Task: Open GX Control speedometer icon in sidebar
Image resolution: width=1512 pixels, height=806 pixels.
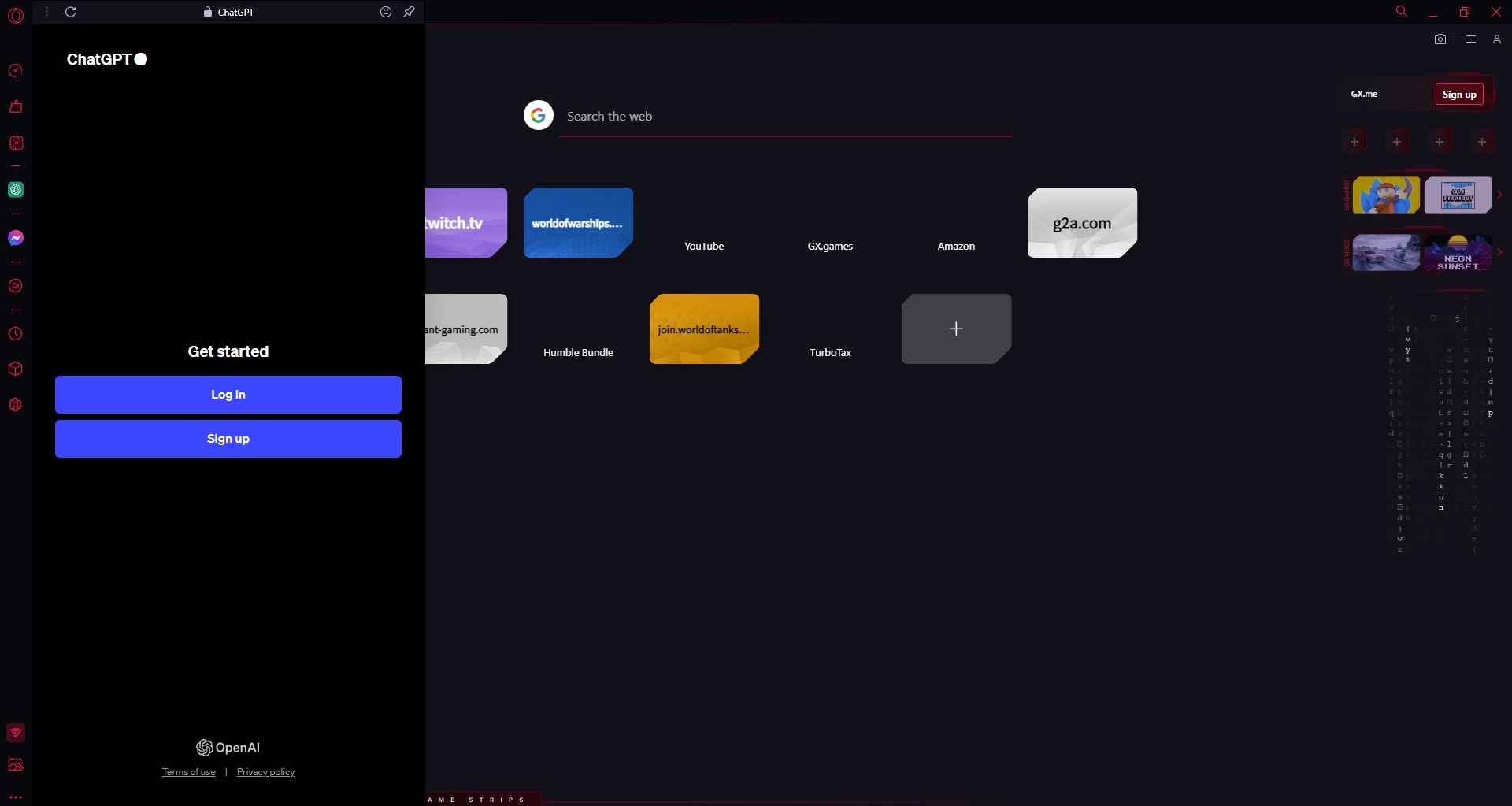Action: pos(15,71)
